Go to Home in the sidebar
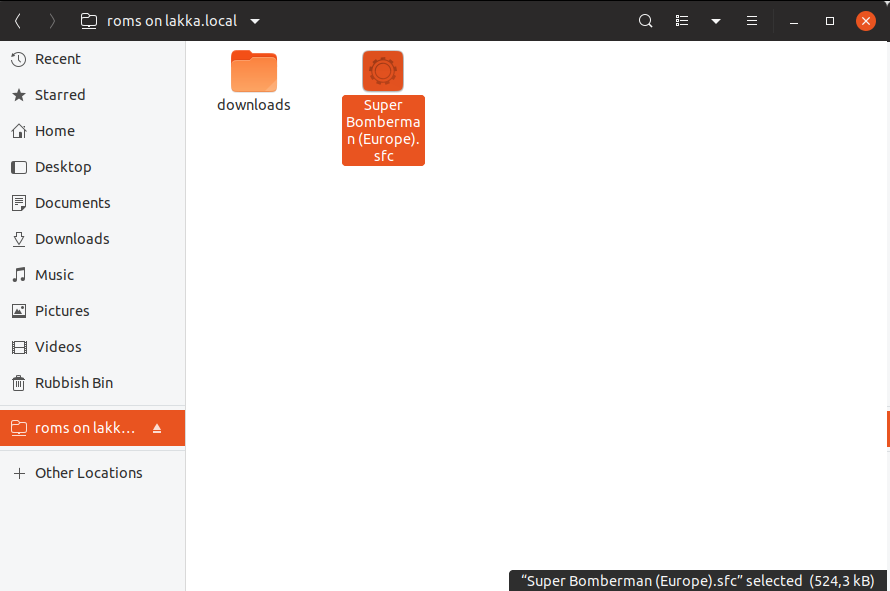This screenshot has width=890, height=591. [93, 131]
